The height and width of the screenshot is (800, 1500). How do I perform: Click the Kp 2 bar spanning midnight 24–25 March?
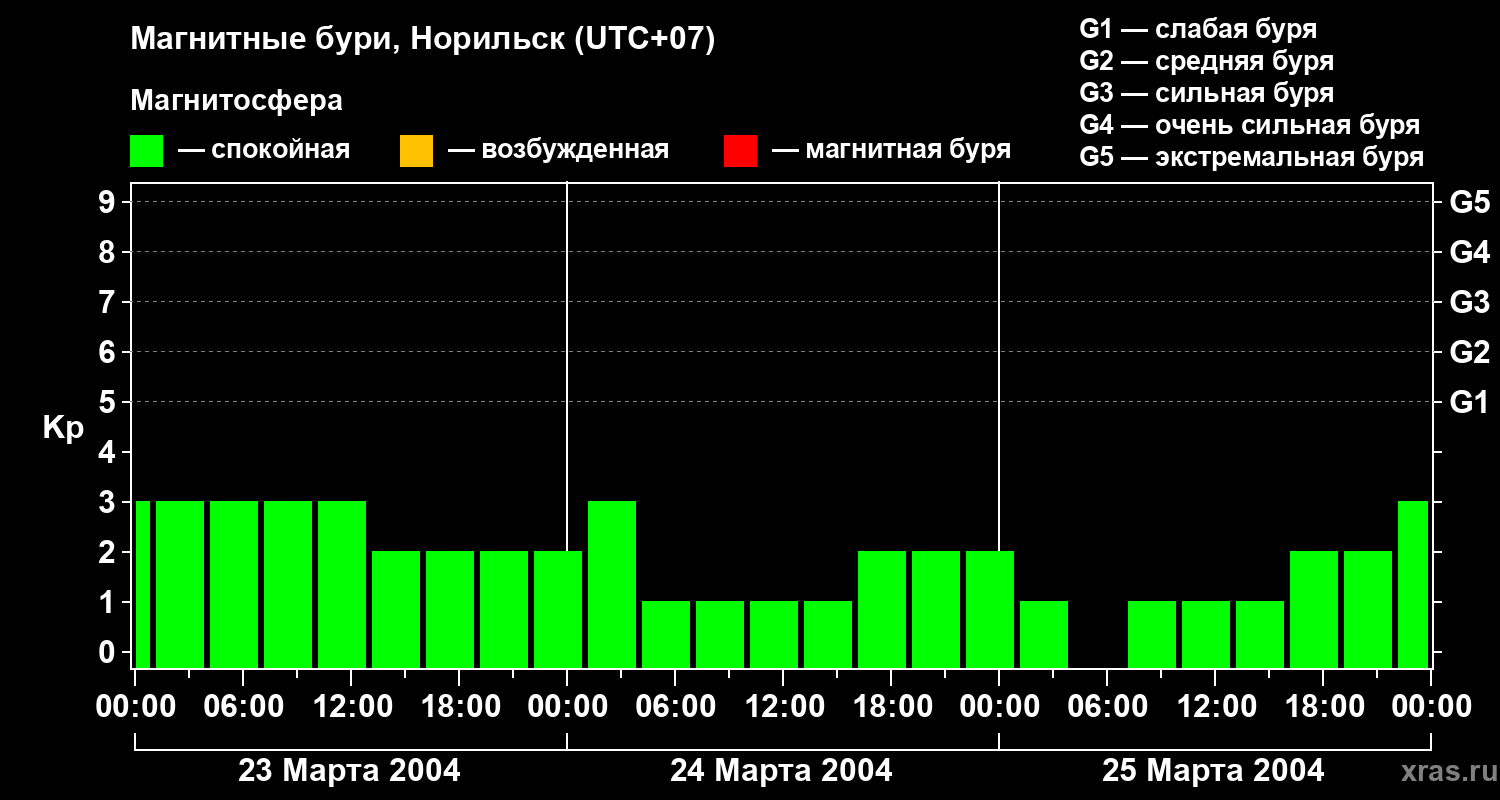point(990,609)
